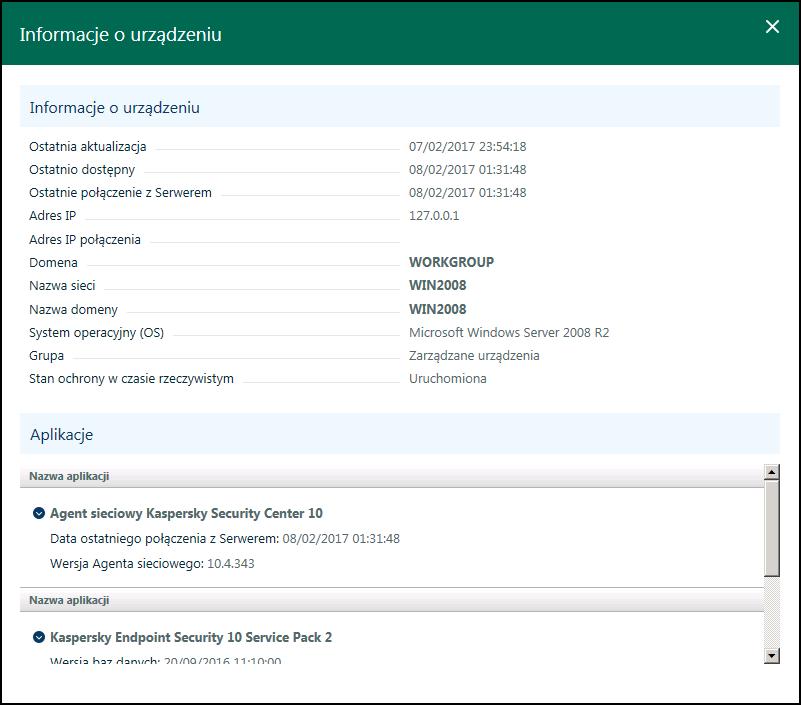Click the Adres IP połączenia label
Screen dimensions: 801x705
[85, 240]
